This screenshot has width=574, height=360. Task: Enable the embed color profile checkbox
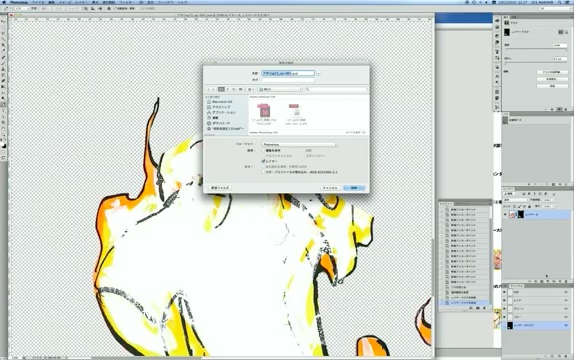264,172
